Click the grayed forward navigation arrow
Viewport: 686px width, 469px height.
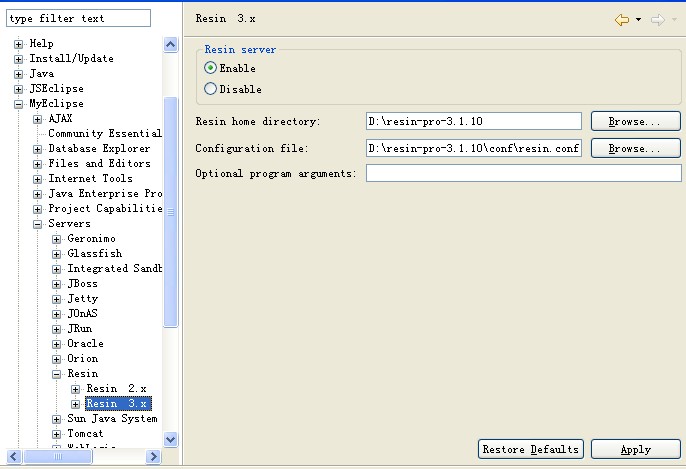[x=658, y=20]
